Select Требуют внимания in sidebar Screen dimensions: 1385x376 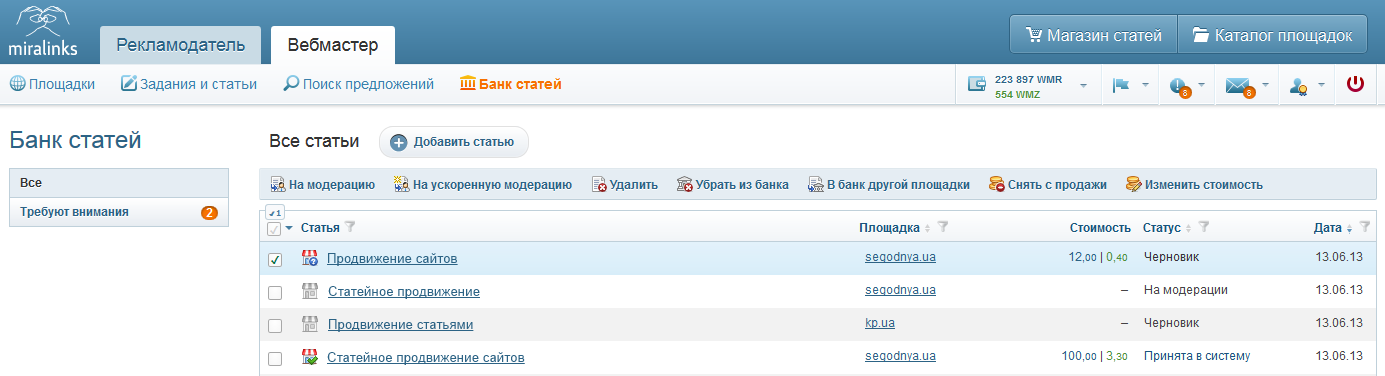[119, 212]
